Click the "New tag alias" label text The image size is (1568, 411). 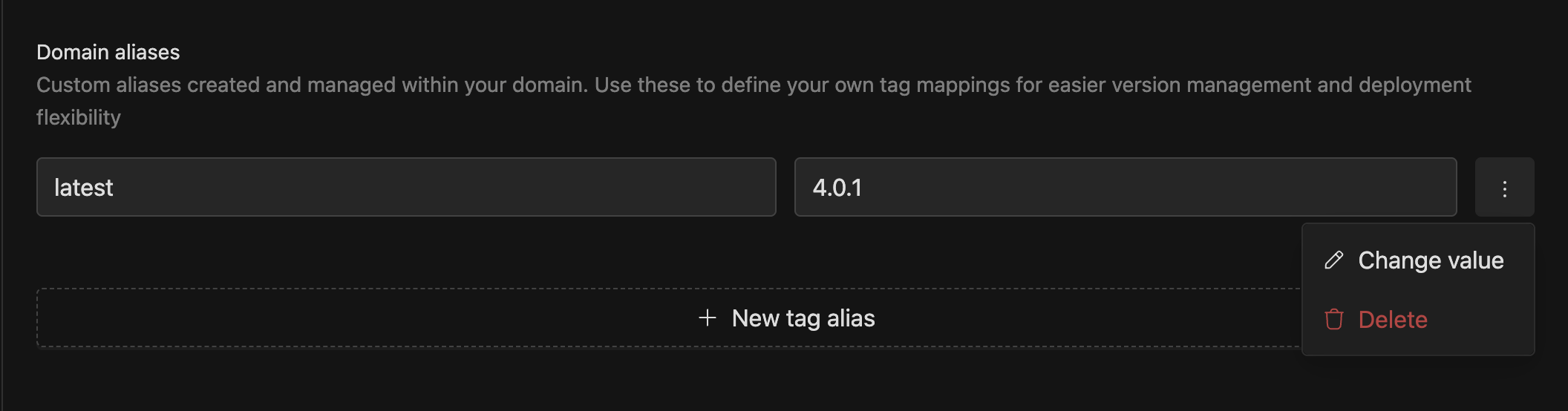tap(803, 318)
